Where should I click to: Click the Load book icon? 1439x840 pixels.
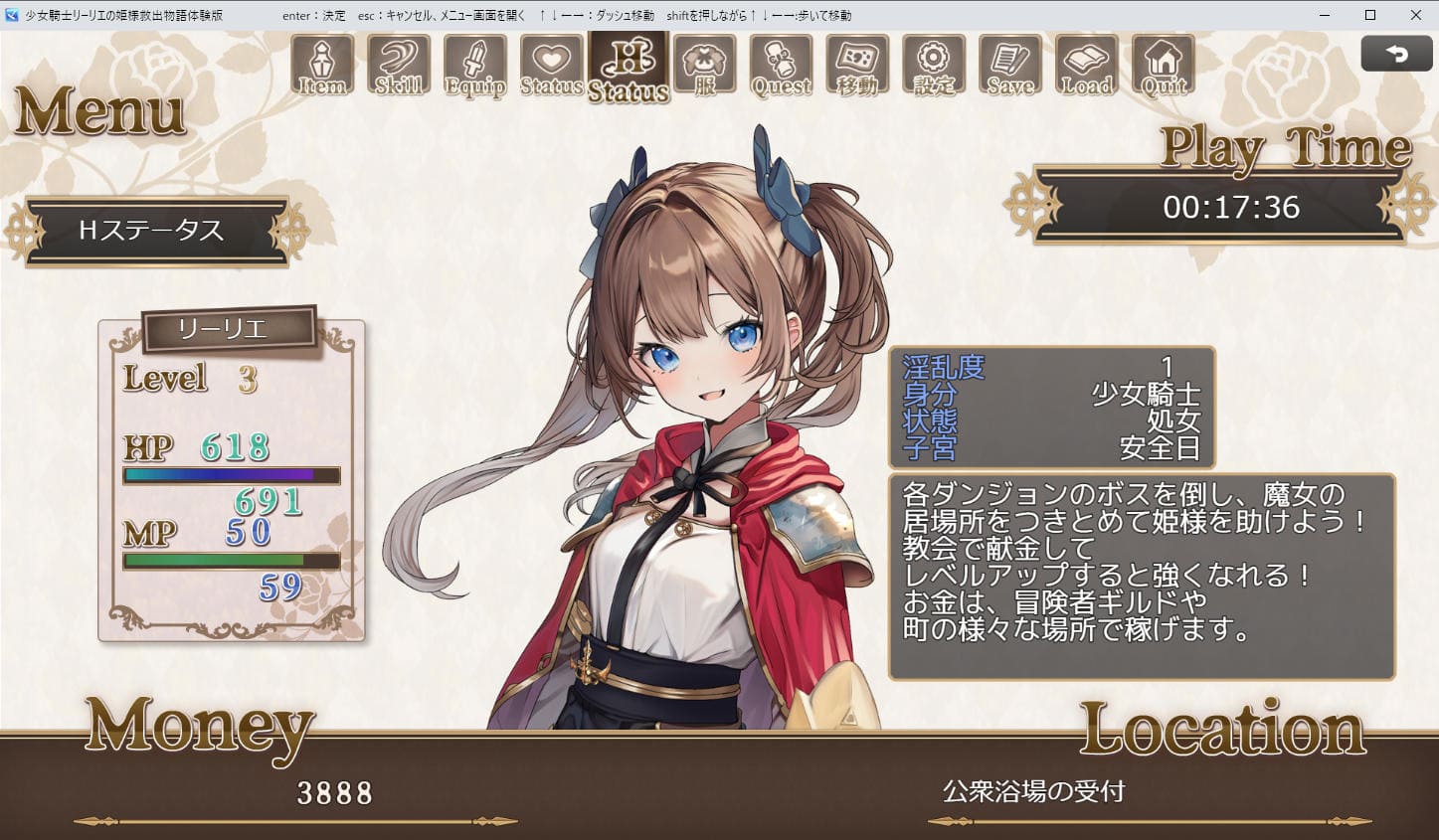tap(1087, 66)
